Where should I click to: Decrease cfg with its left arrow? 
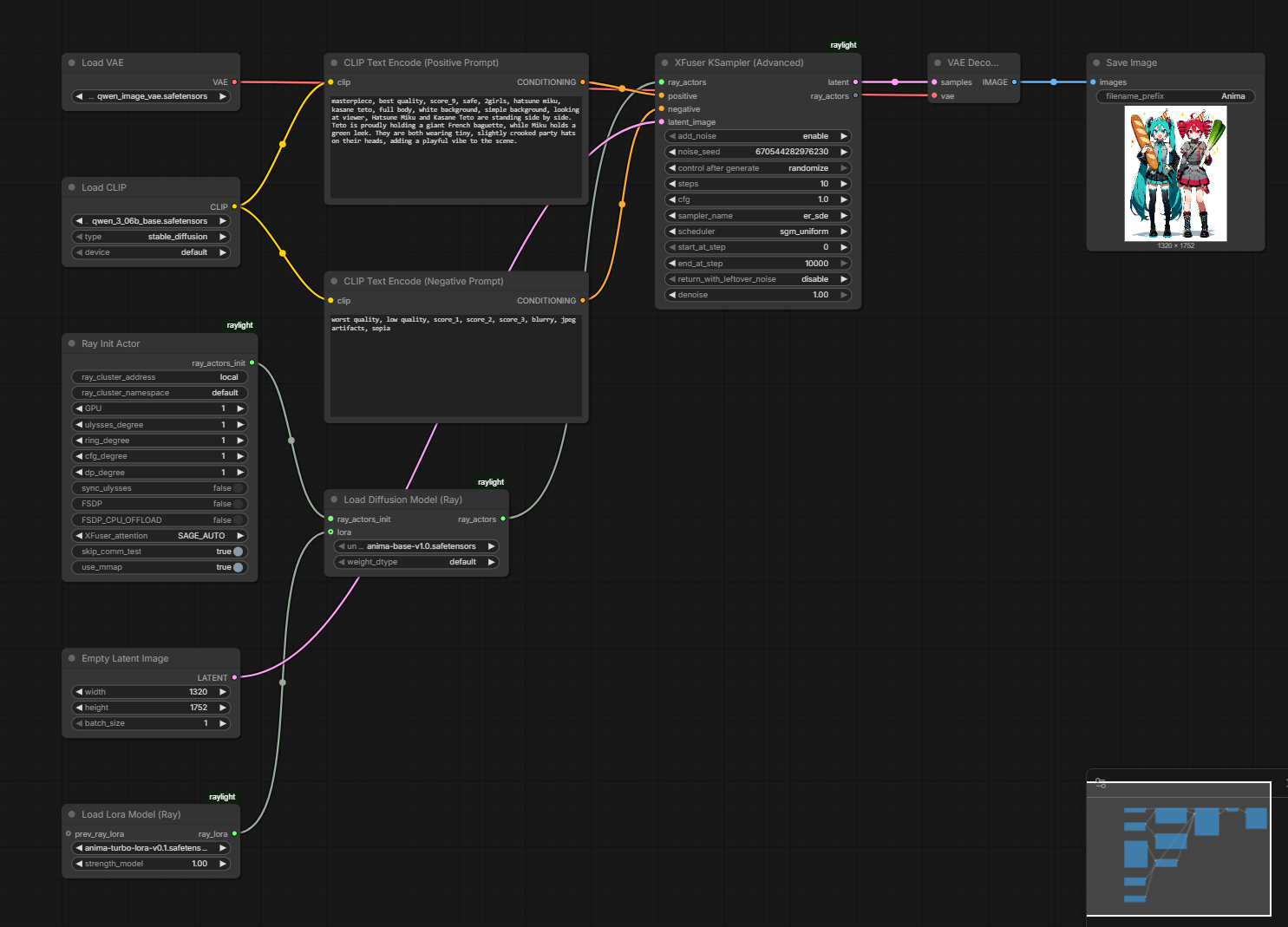[672, 199]
